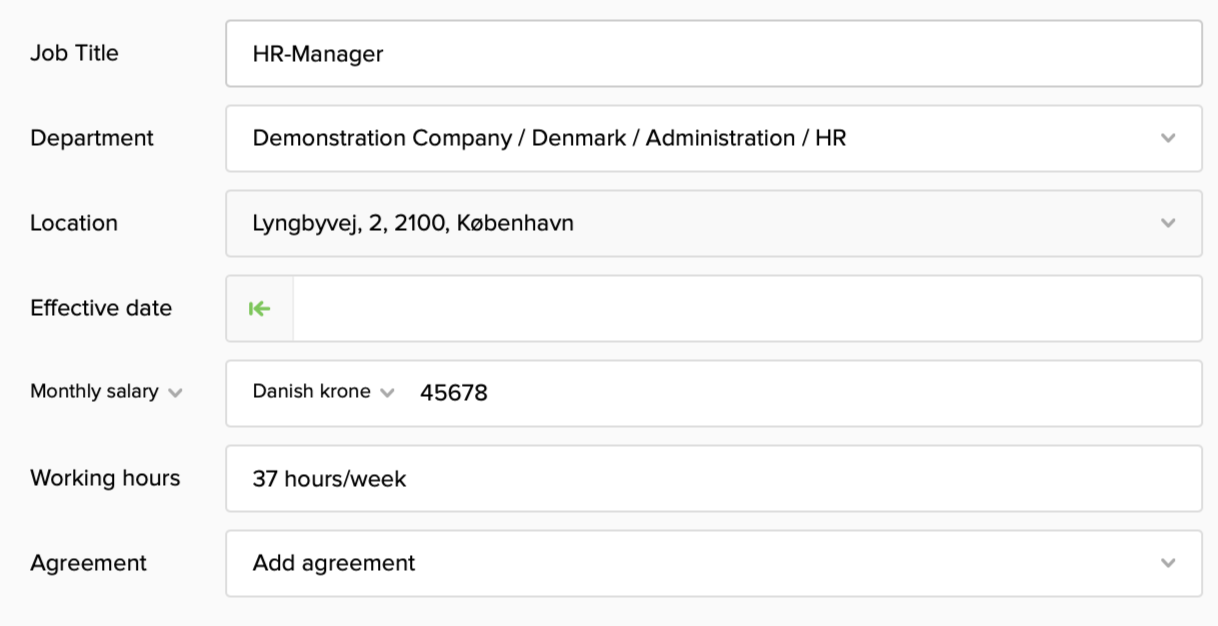This screenshot has width=1218, height=626.
Task: Click the green arrow icon in Effective date
Action: point(260,309)
